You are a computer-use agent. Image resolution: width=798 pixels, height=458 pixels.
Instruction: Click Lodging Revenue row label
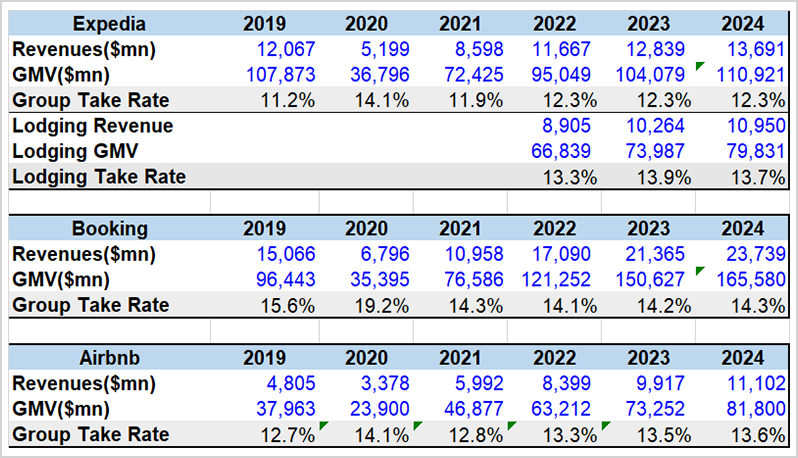coord(93,126)
